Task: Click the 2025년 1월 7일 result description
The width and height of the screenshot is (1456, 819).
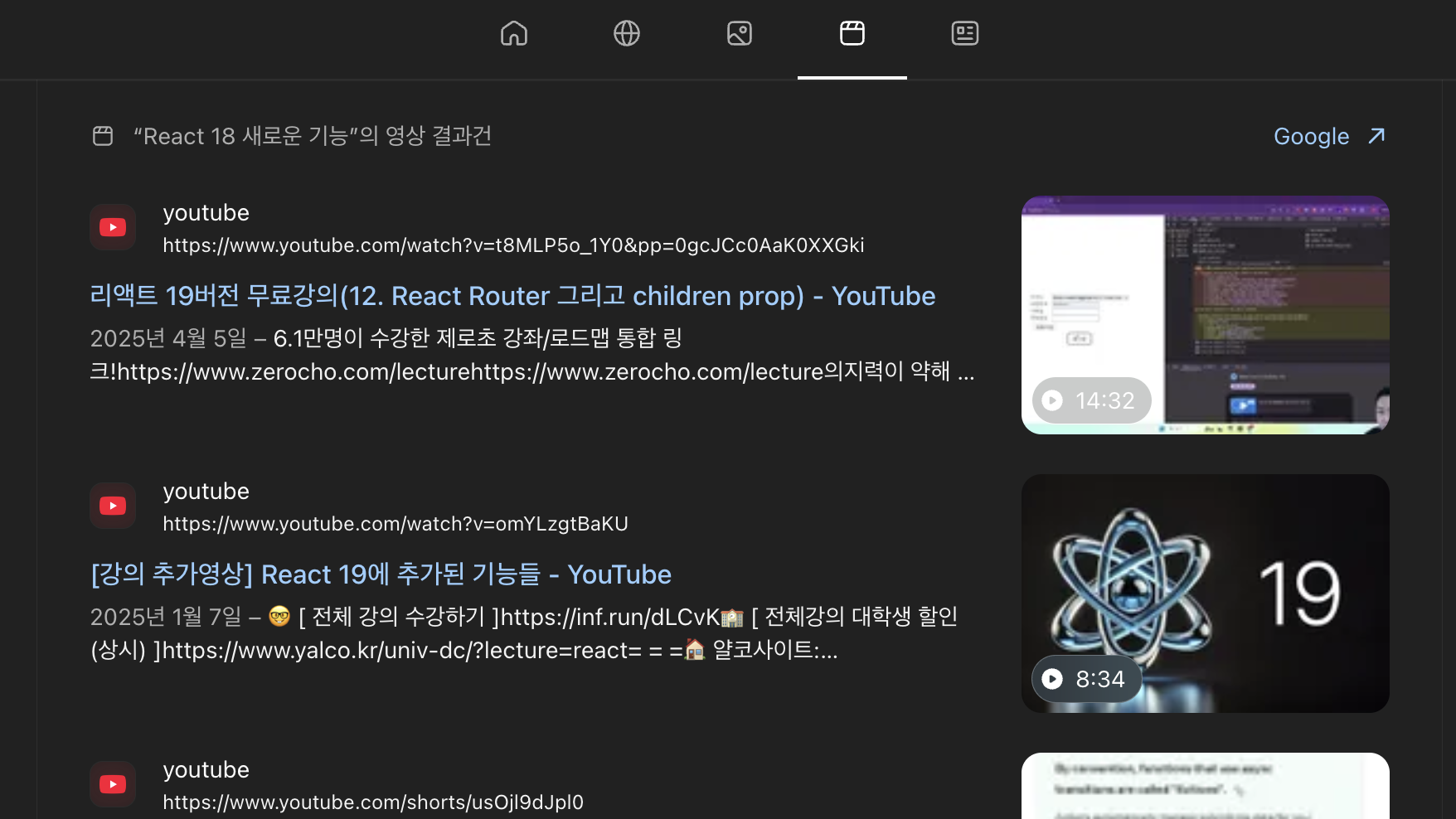Action: pyautogui.click(x=524, y=633)
